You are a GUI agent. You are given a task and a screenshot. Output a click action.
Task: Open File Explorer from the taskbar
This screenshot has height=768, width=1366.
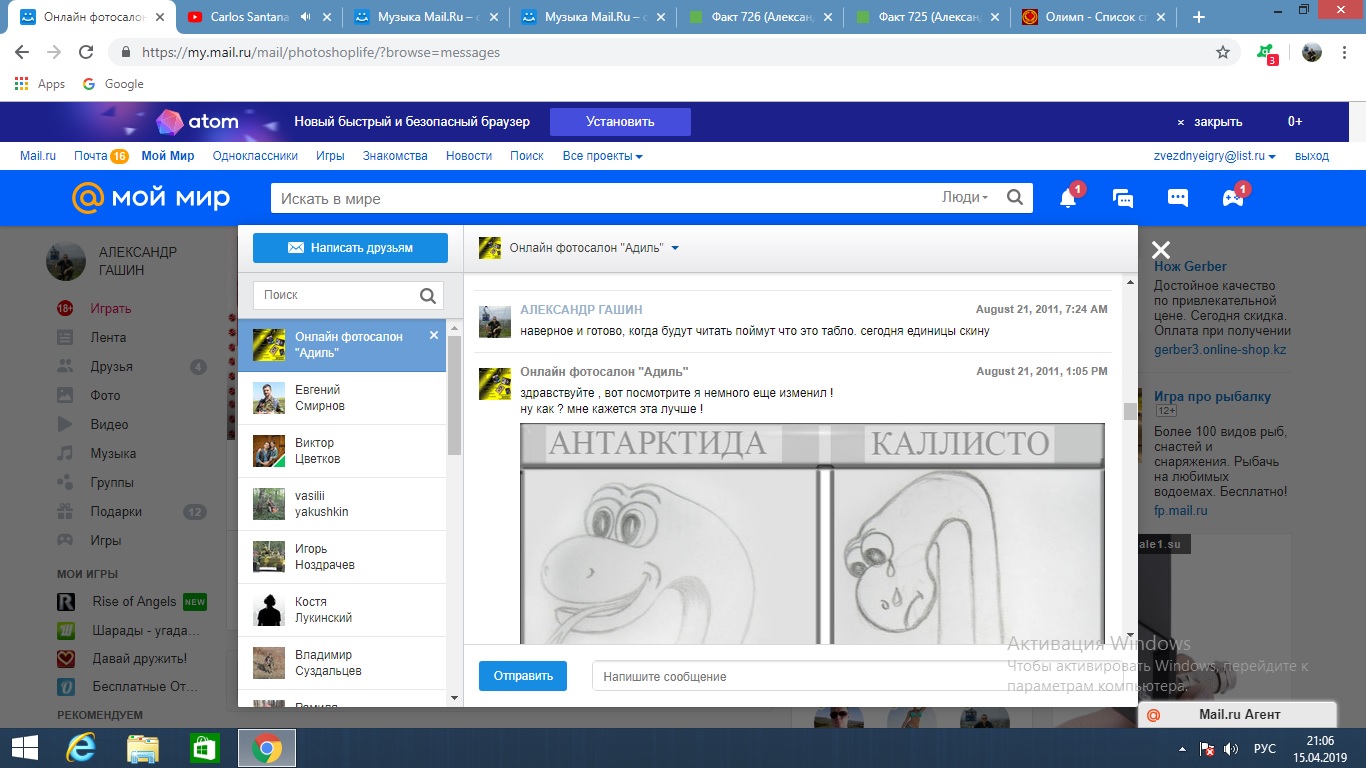coord(143,748)
